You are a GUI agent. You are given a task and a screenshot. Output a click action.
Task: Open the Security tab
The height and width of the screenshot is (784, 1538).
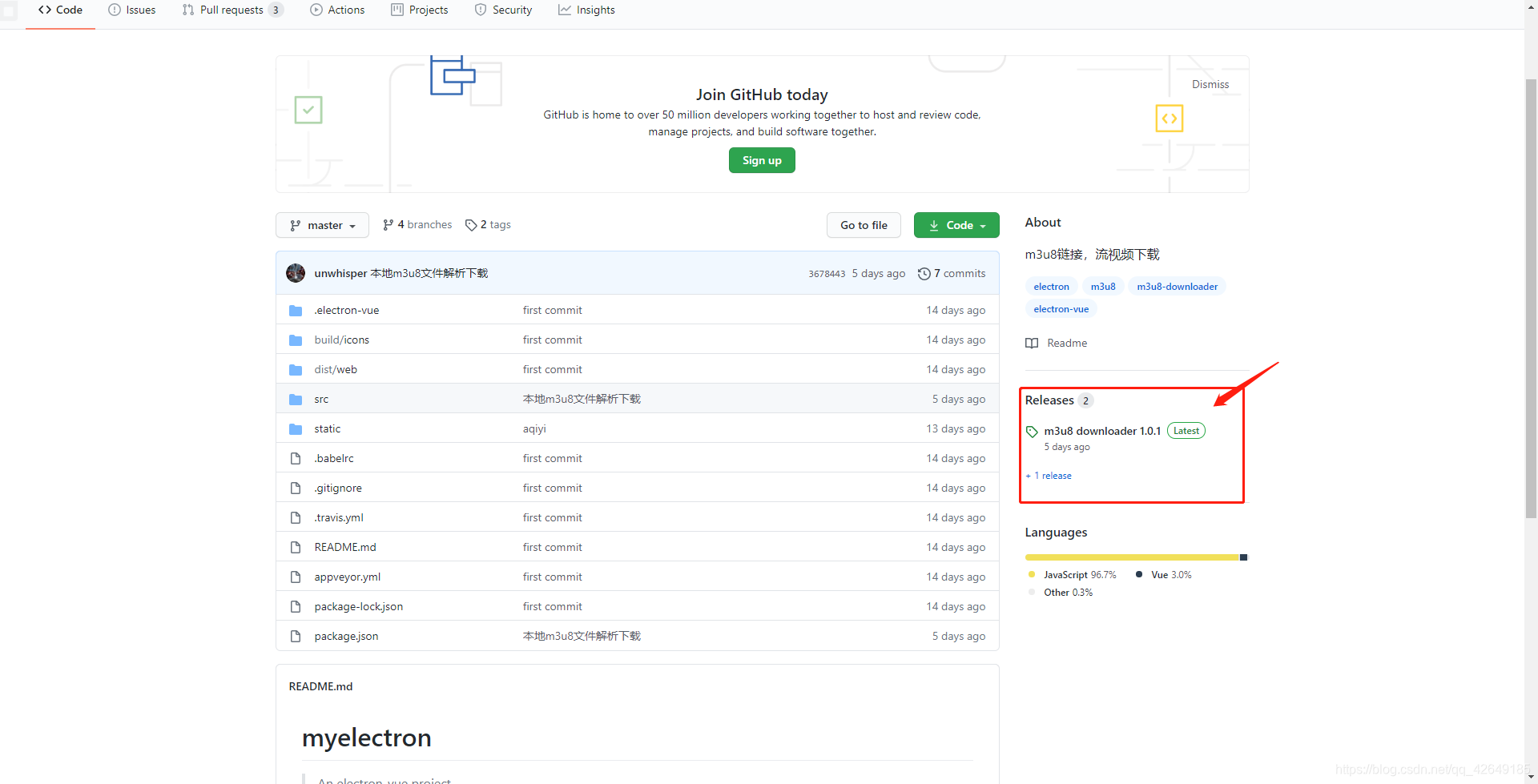click(x=503, y=10)
